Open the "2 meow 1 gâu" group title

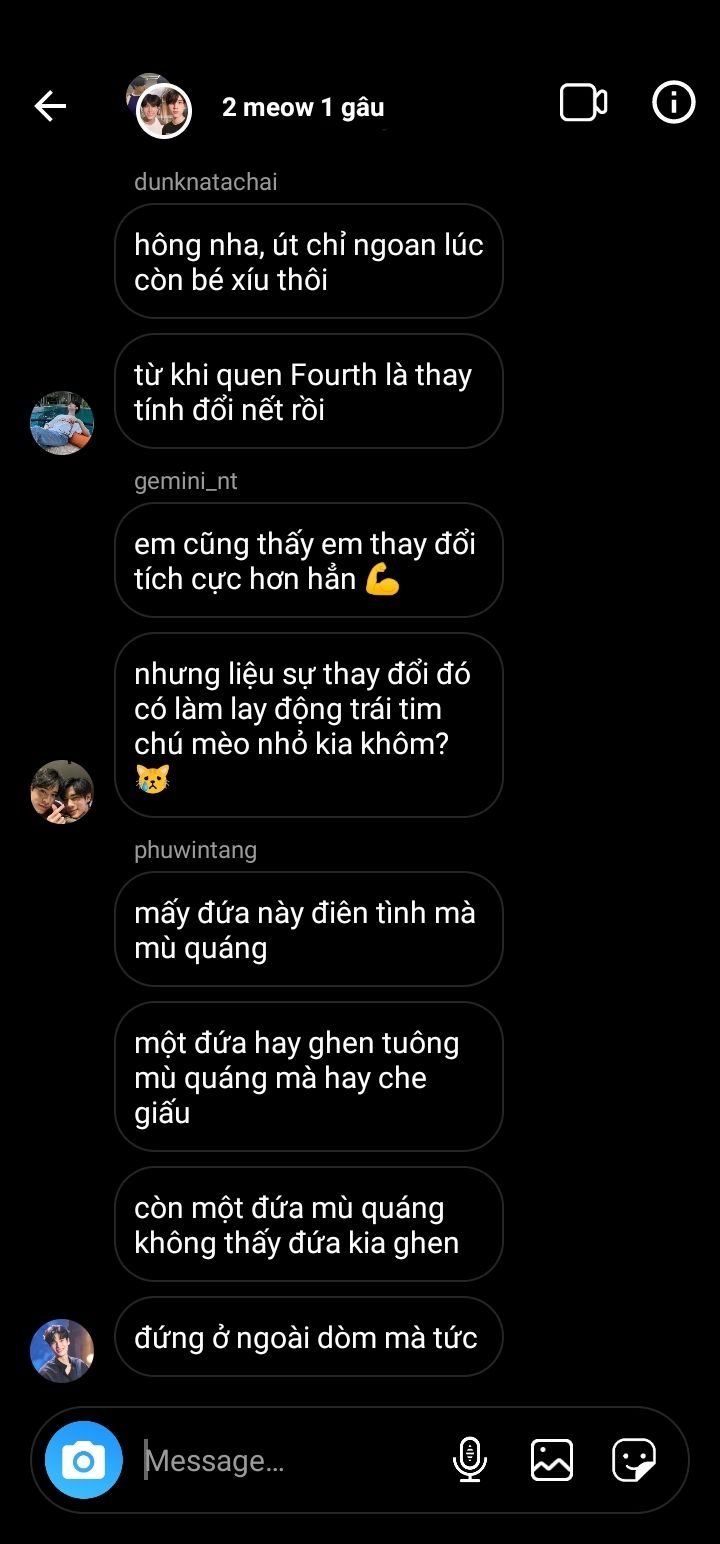pyautogui.click(x=303, y=107)
